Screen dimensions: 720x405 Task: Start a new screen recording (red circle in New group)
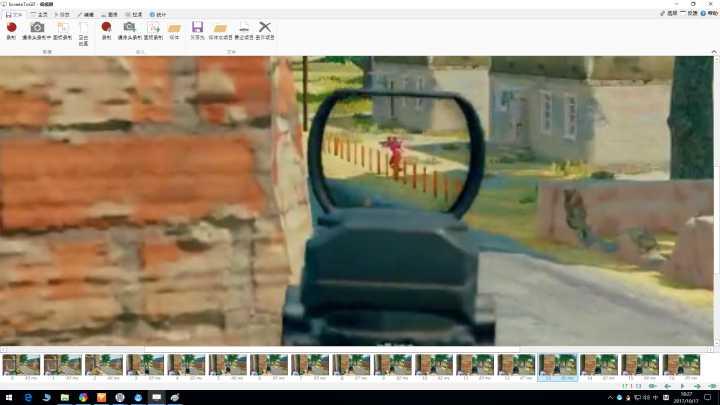[11, 30]
